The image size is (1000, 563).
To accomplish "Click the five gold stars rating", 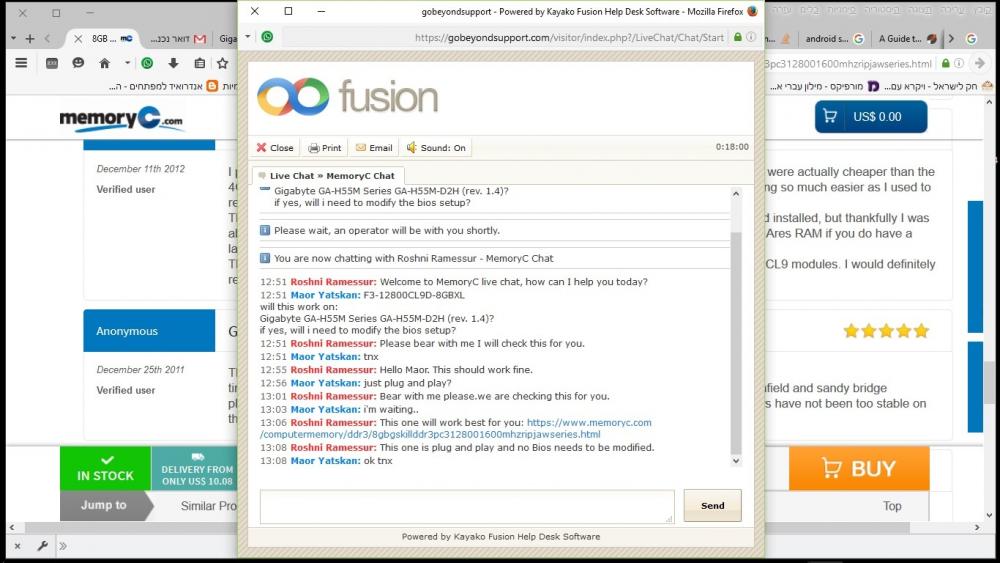I will (886, 331).
